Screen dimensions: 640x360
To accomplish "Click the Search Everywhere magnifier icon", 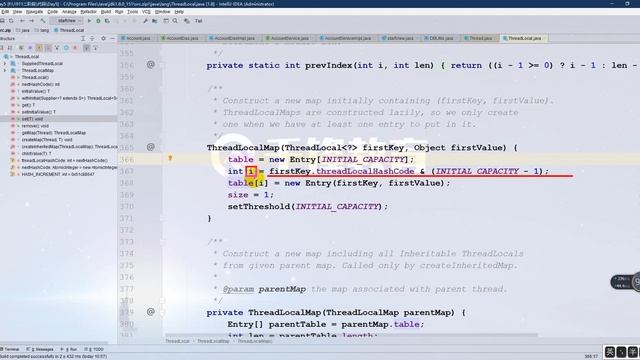I will point(176,20).
